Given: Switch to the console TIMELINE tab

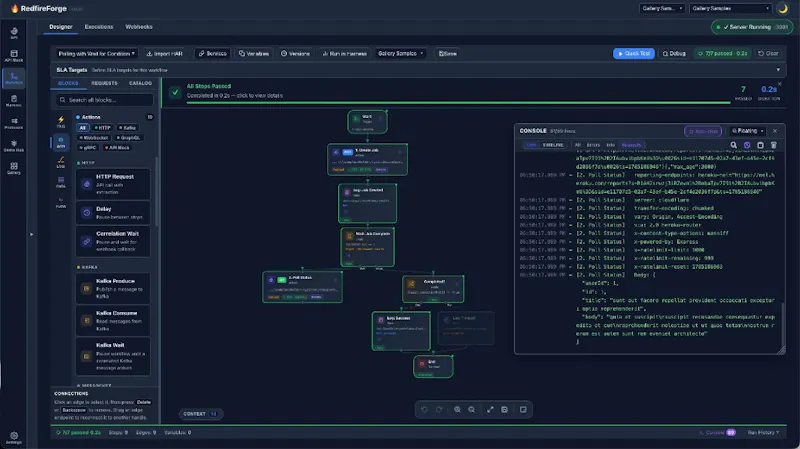Looking at the screenshot, I should [553, 145].
